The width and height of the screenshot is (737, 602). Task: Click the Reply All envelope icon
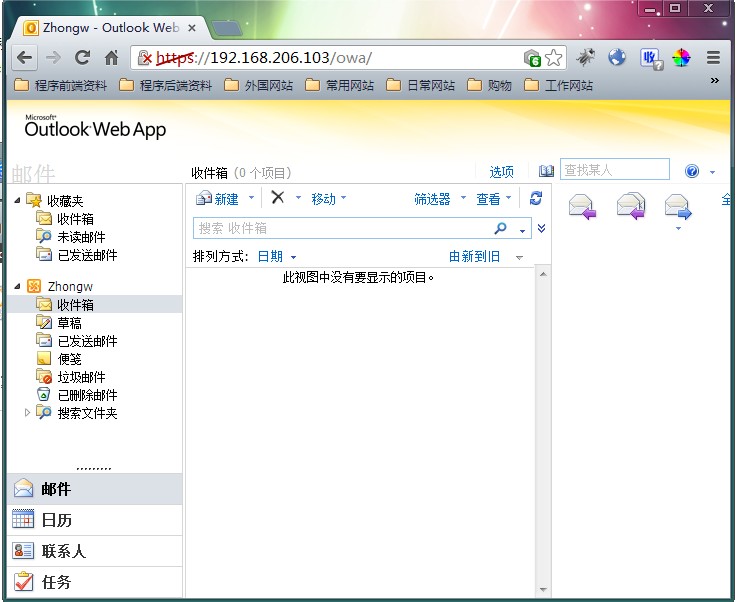coord(631,206)
